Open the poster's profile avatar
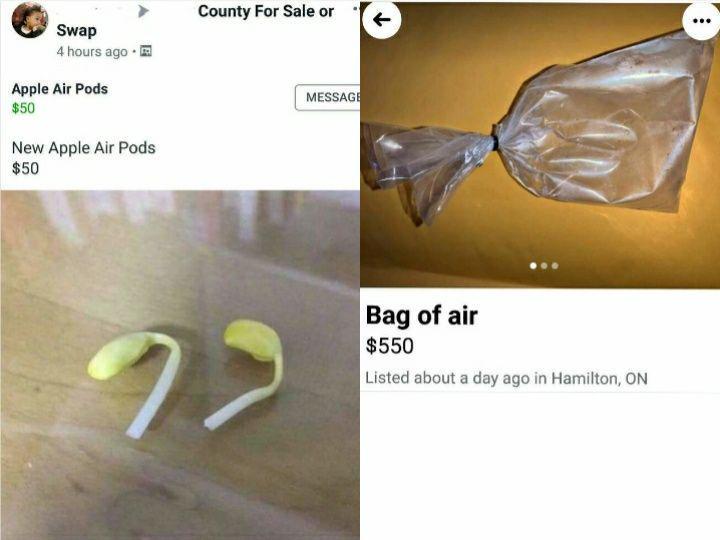Screen dimensions: 720x540 coord(30,20)
